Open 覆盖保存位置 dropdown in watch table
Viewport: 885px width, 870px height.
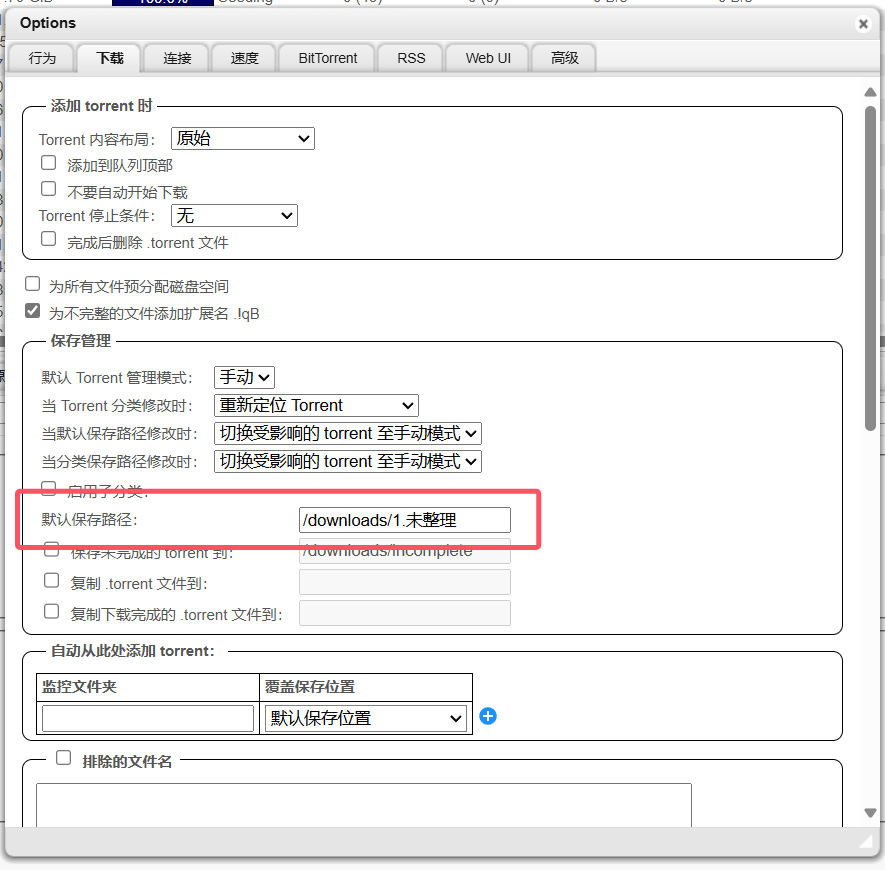[366, 718]
